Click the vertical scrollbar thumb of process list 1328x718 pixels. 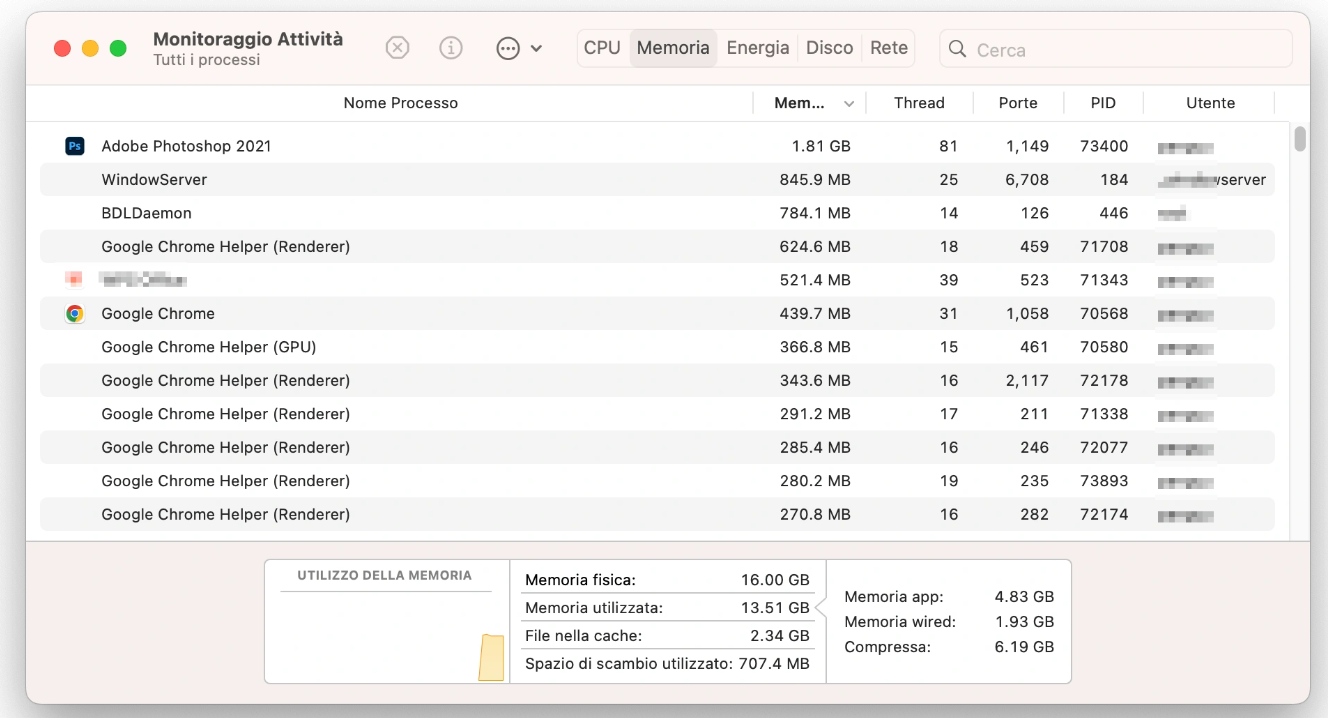pos(1300,138)
